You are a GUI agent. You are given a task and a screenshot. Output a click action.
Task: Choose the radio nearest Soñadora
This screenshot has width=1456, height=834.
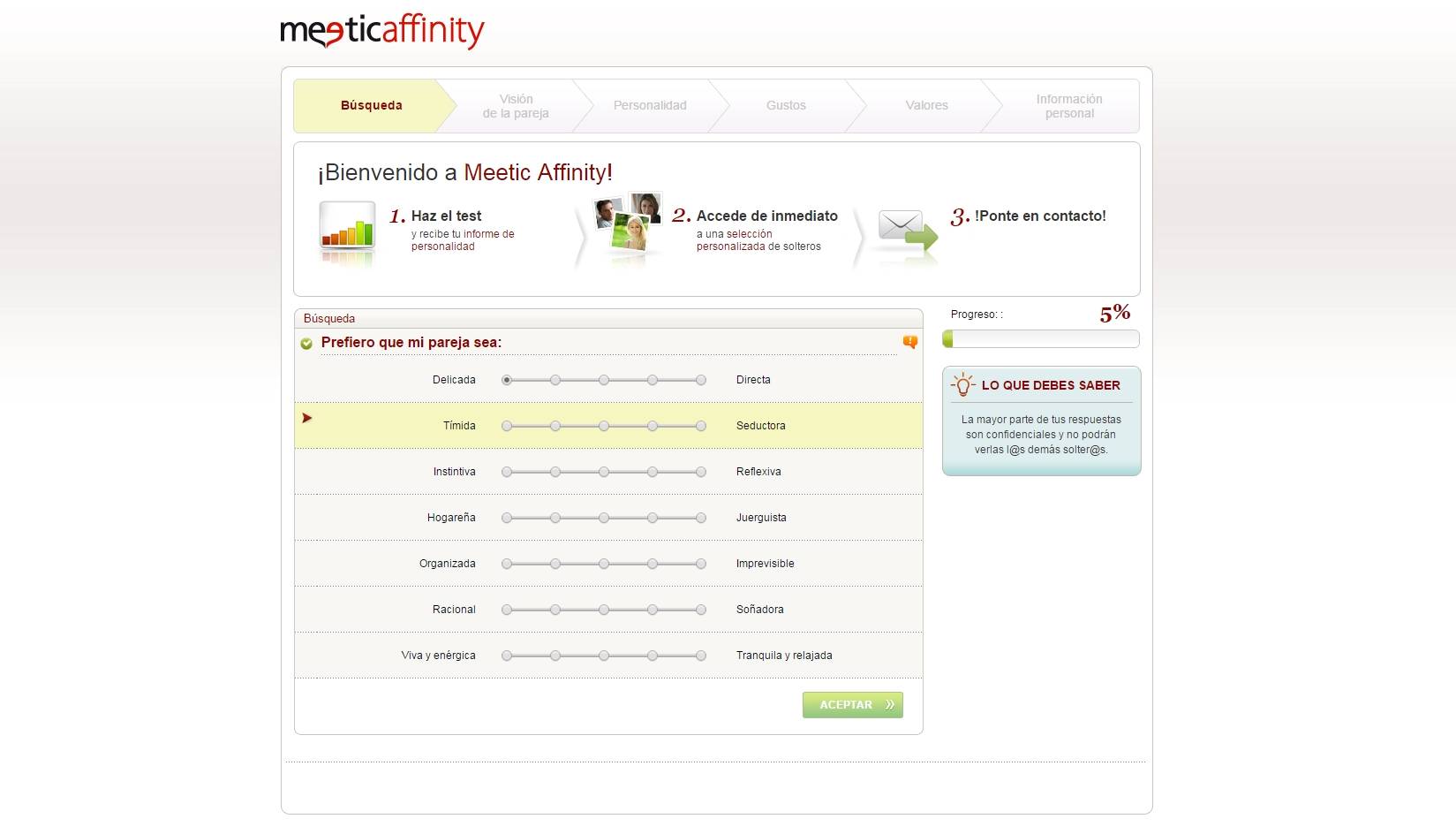point(701,610)
